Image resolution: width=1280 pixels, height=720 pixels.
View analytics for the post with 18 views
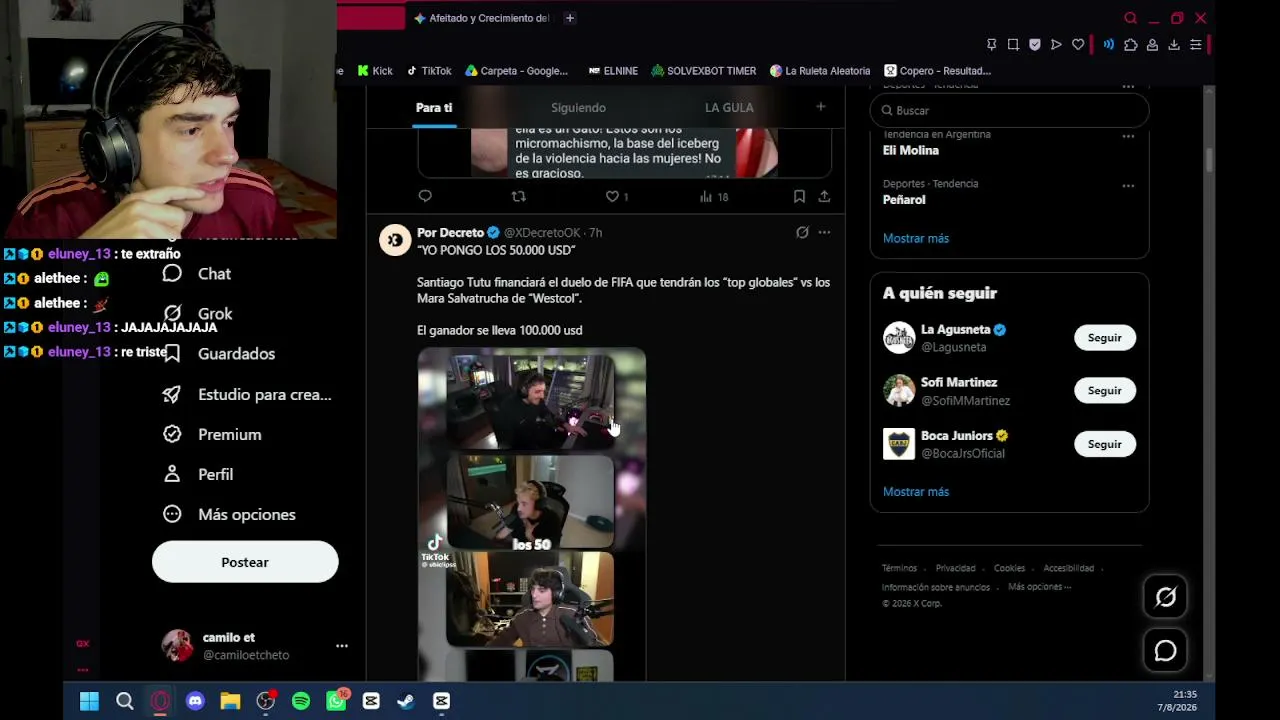[714, 197]
